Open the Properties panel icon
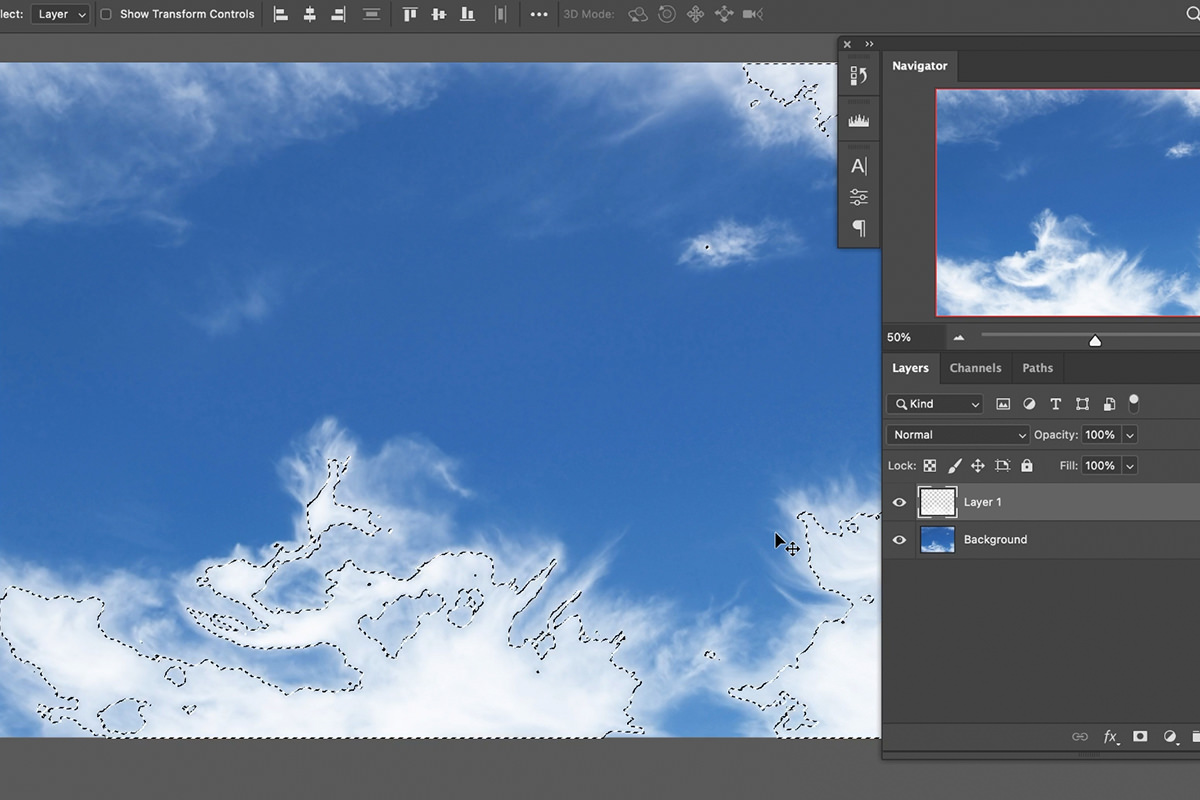The image size is (1200, 800). pos(858,75)
